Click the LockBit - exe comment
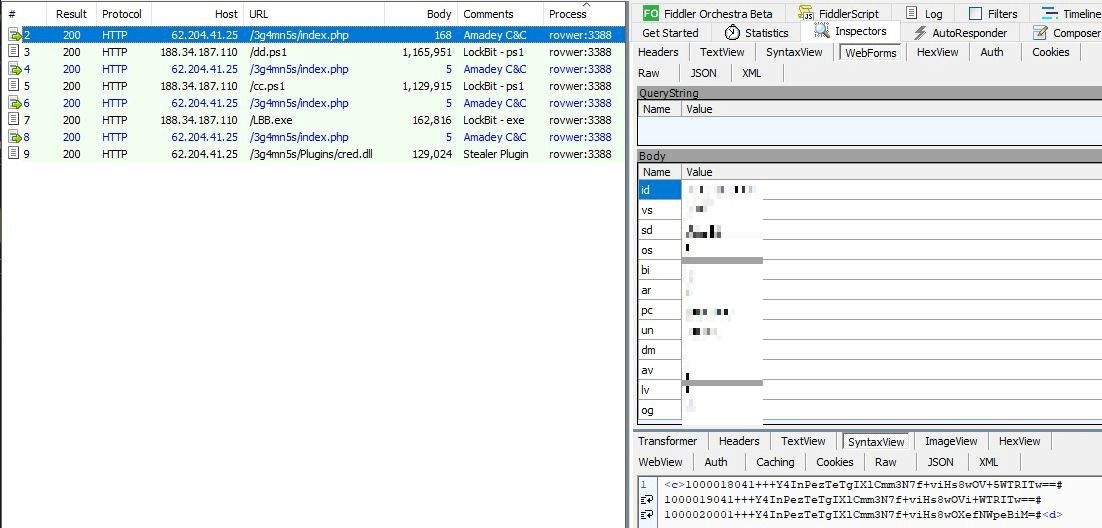 pyautogui.click(x=493, y=120)
